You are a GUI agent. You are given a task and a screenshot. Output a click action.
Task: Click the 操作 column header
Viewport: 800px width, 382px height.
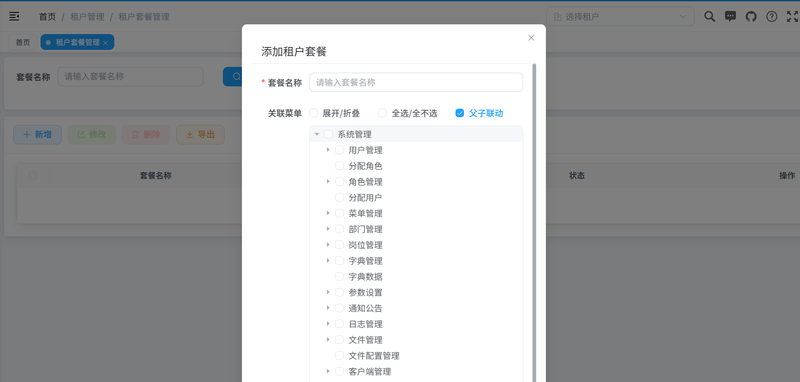[787, 175]
